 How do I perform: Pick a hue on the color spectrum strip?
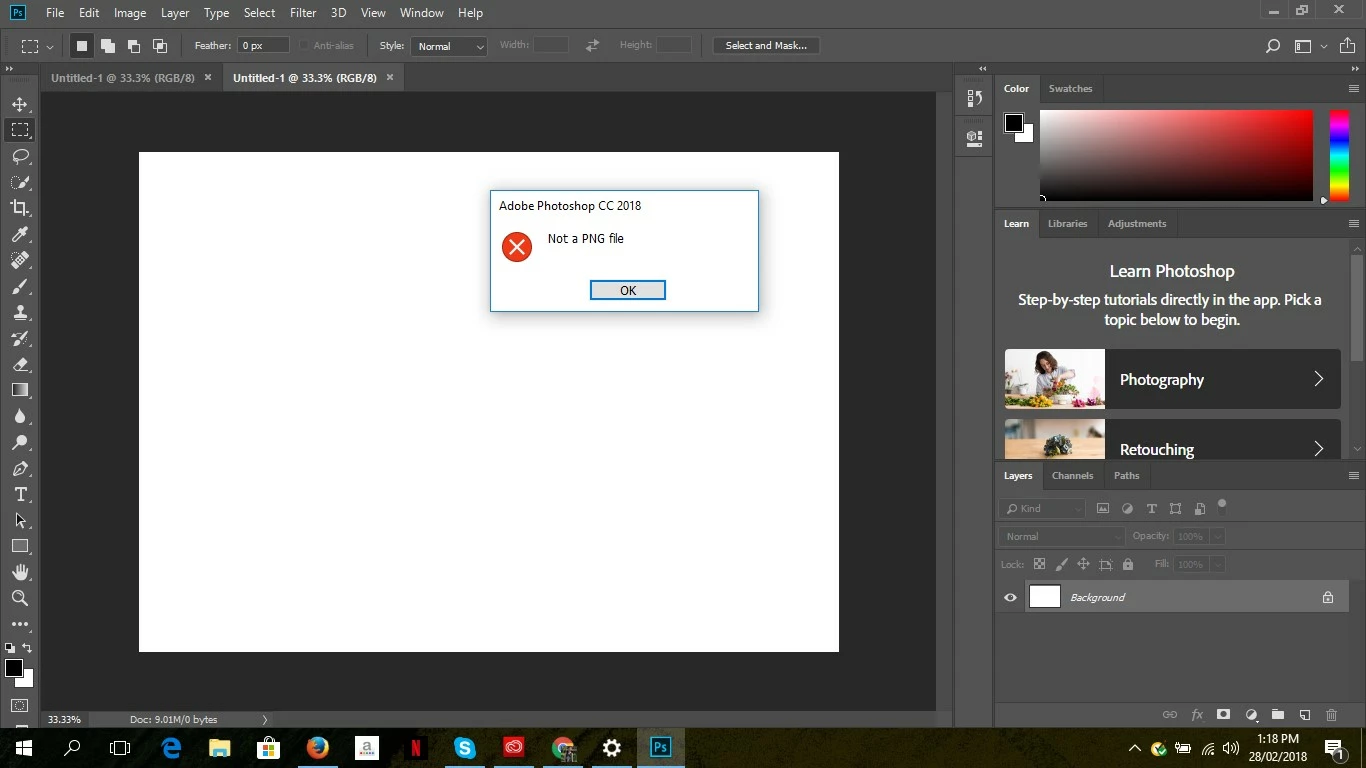click(1339, 155)
